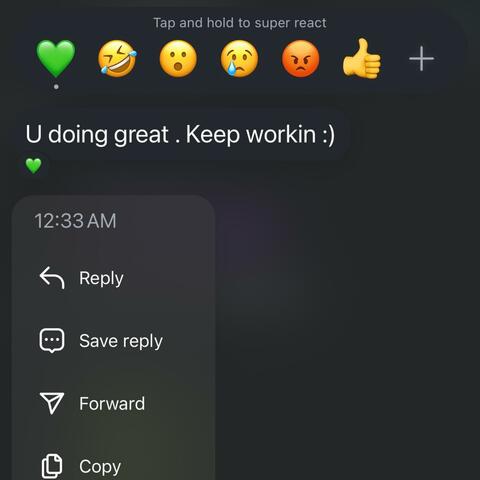Tap the dot indicator under green heart
Image resolution: width=480 pixels, height=480 pixels.
coord(56,87)
